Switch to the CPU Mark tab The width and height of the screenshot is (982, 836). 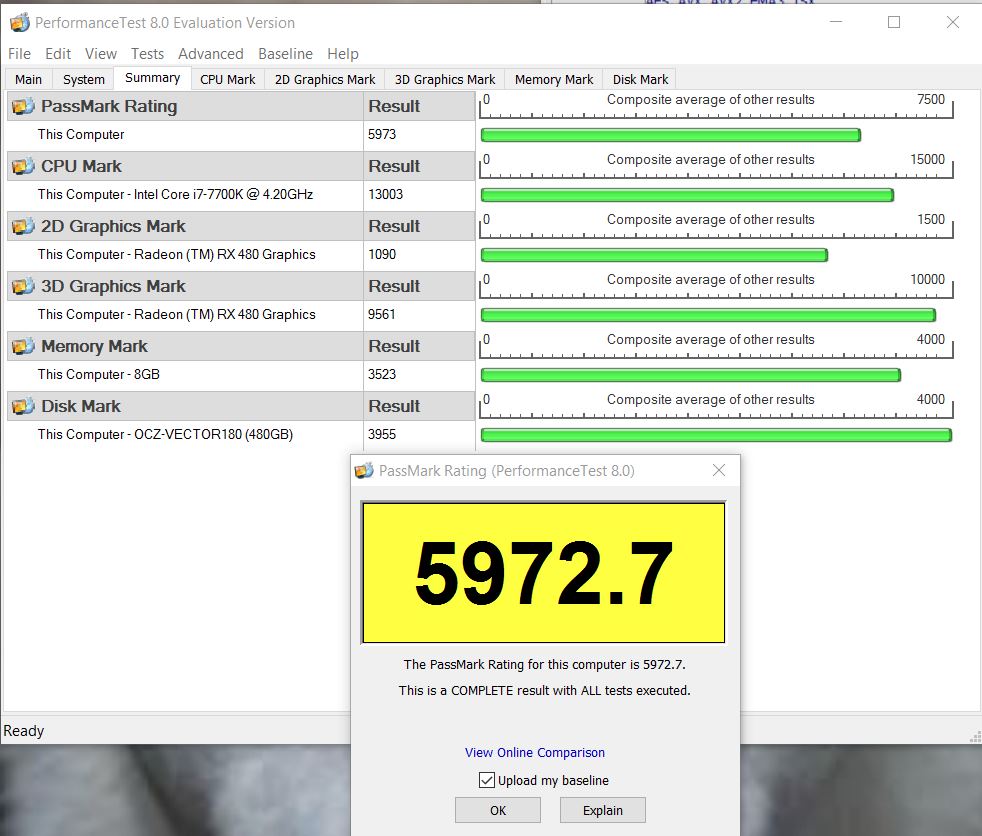pos(227,80)
